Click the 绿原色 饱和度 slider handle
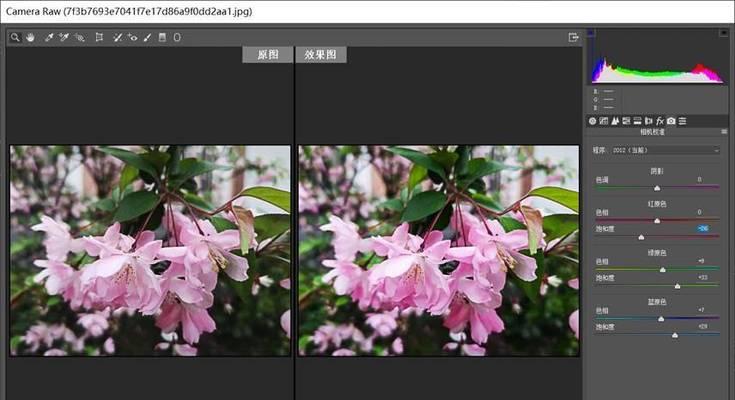This screenshot has width=735, height=400. (677, 286)
